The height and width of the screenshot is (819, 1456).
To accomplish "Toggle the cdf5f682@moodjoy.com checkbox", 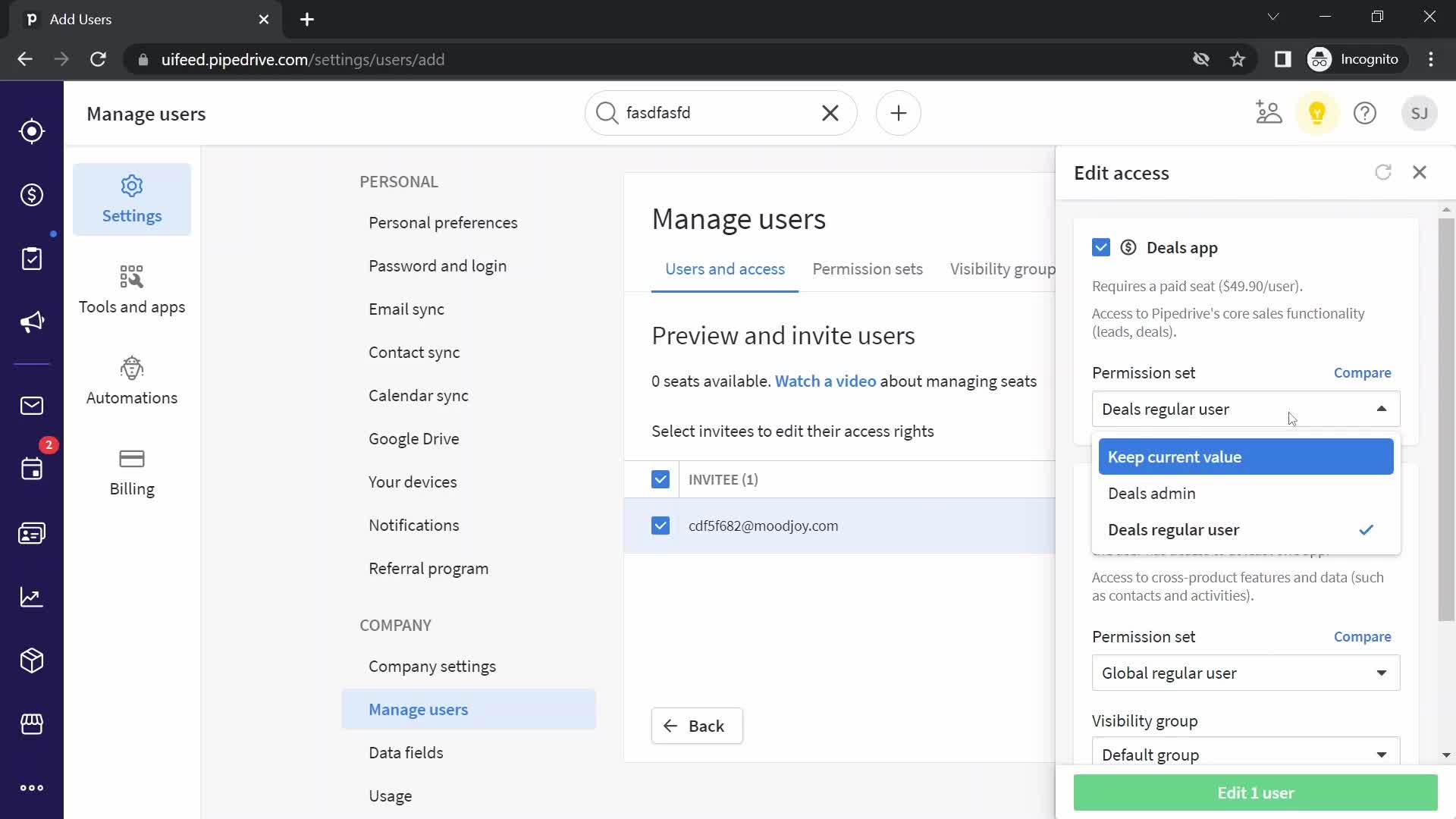I will click(660, 526).
